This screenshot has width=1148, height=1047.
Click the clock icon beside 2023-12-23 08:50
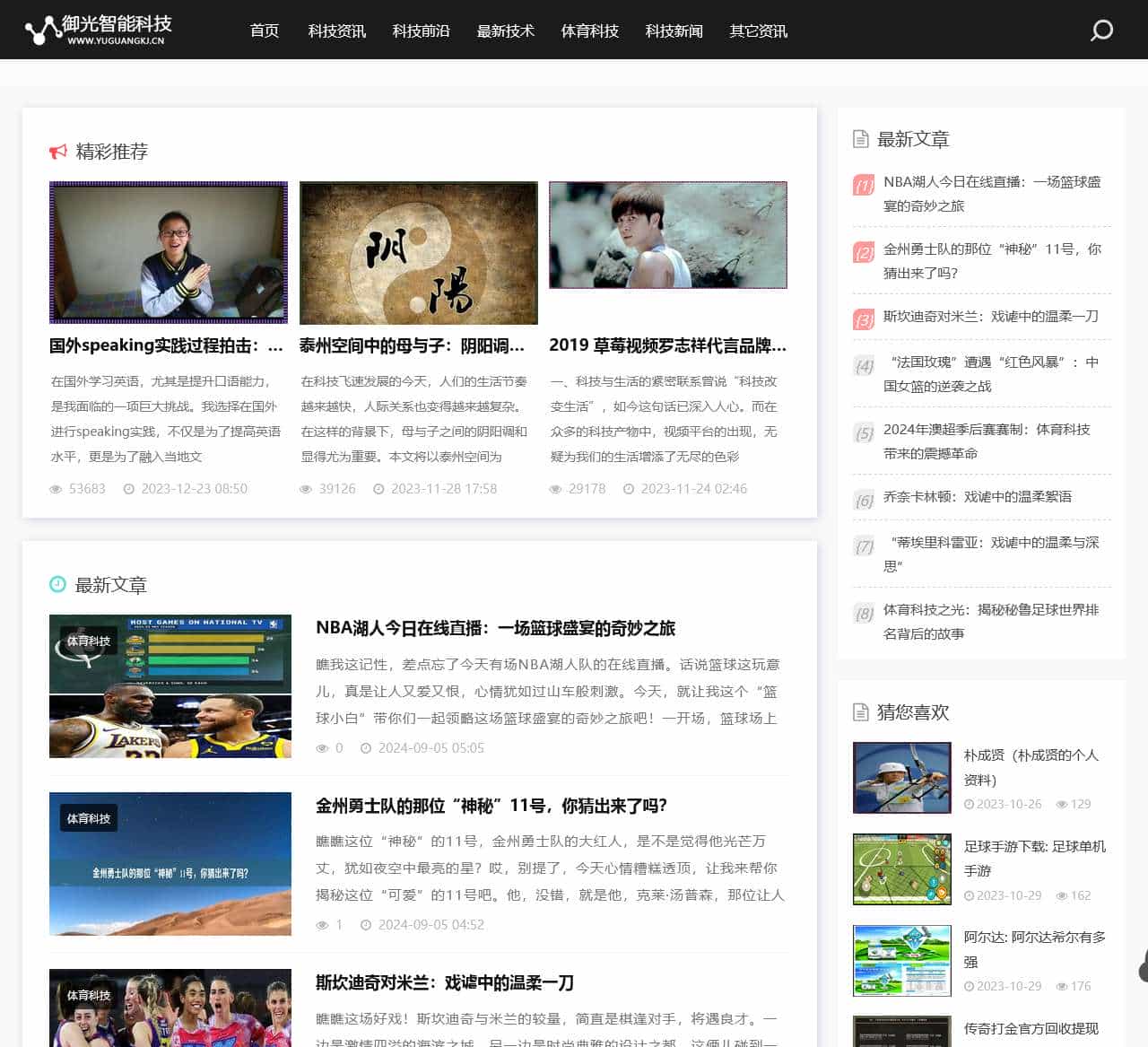point(129,489)
